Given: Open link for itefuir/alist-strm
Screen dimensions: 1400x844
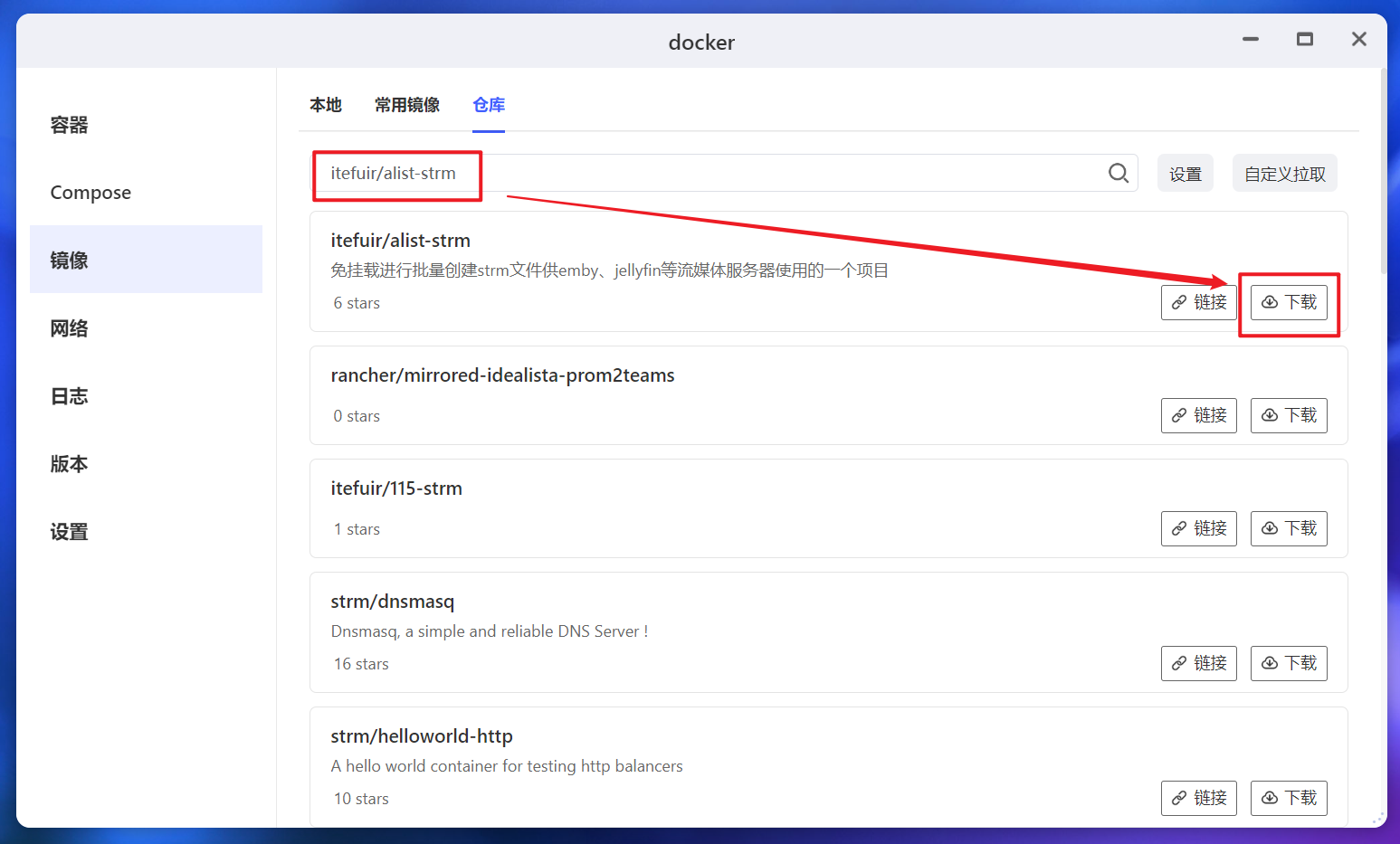Looking at the screenshot, I should click(1199, 302).
